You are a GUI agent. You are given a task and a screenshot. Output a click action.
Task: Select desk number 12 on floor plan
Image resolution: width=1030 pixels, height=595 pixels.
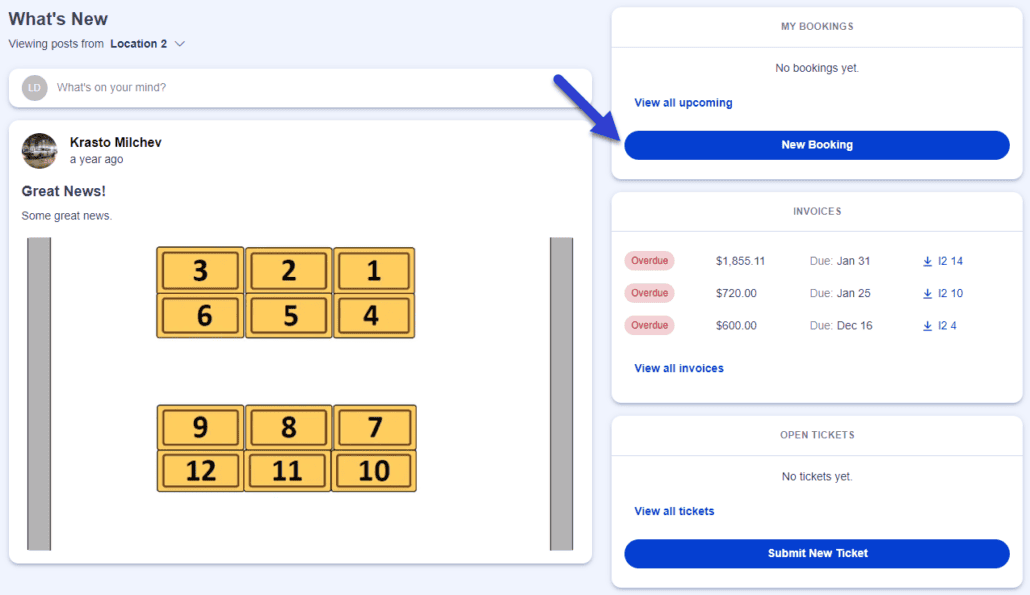coord(200,470)
